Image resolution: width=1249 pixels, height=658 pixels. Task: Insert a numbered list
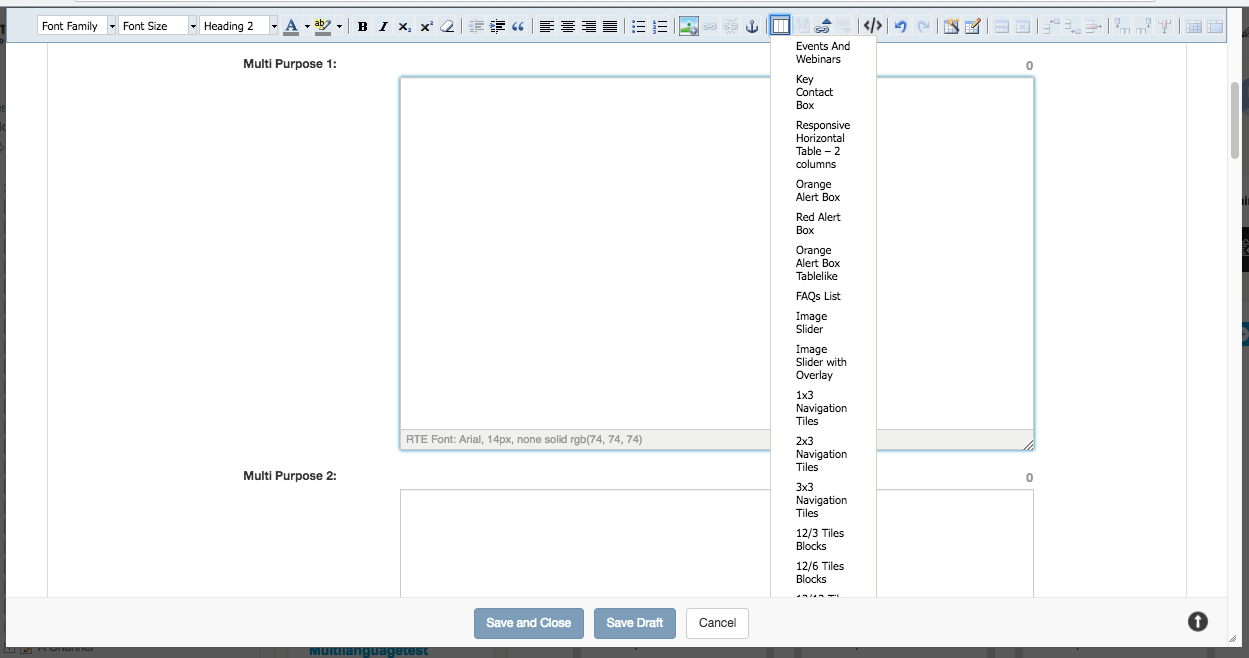660,26
